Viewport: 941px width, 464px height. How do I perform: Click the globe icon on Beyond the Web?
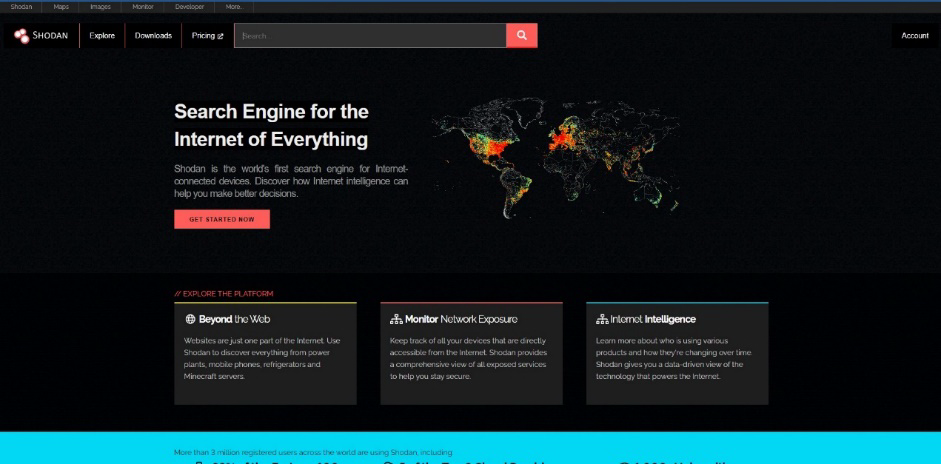(x=190, y=319)
